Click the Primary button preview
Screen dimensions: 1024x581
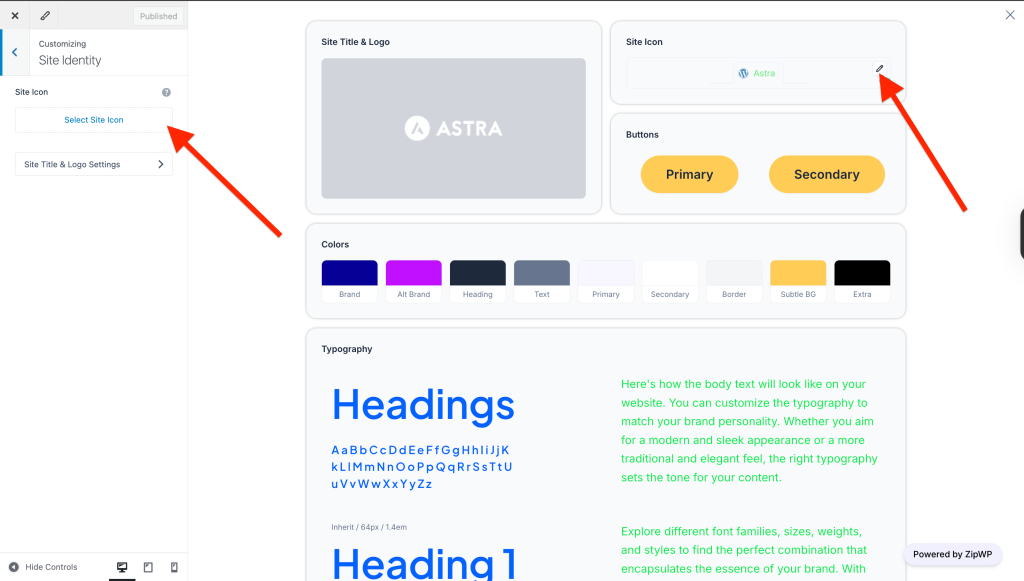click(689, 174)
